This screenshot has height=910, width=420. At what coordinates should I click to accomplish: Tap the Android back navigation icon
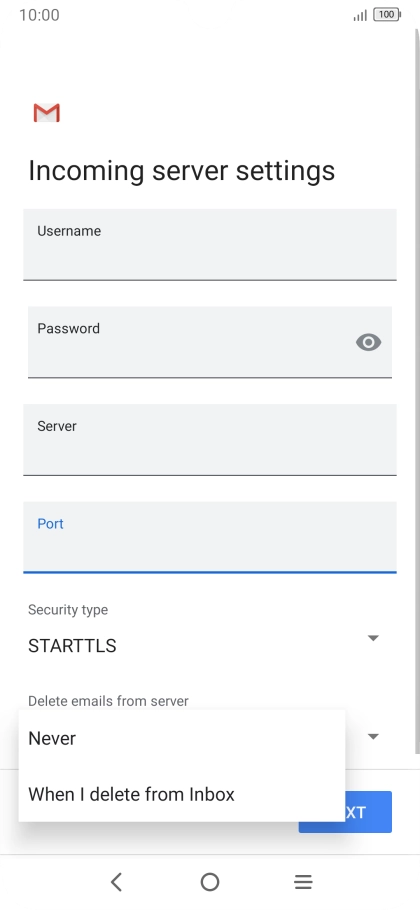point(117,882)
